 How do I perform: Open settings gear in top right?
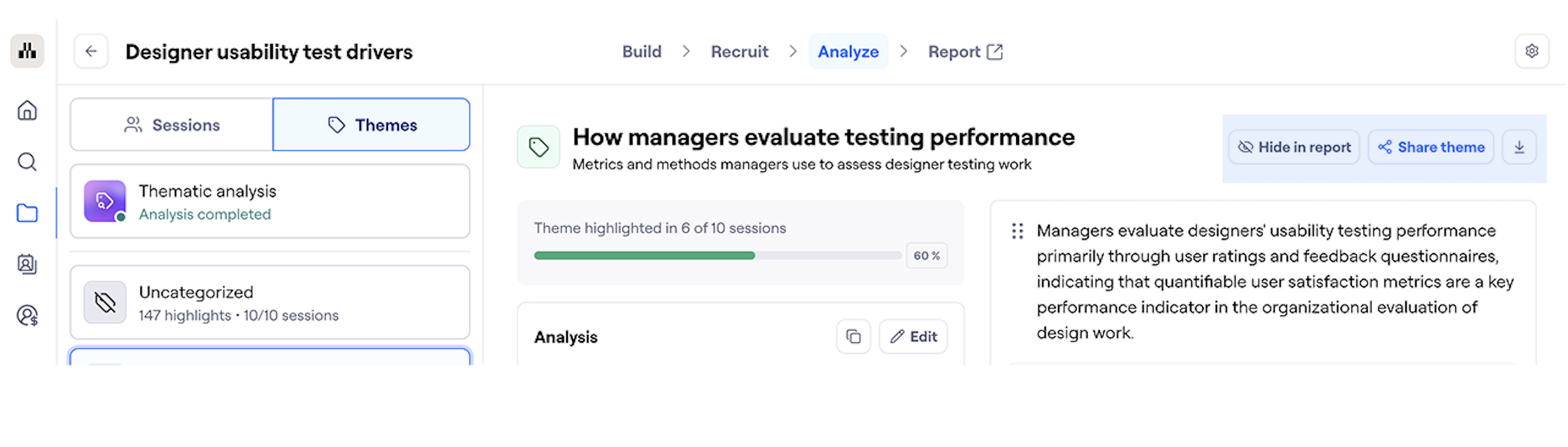click(1532, 51)
